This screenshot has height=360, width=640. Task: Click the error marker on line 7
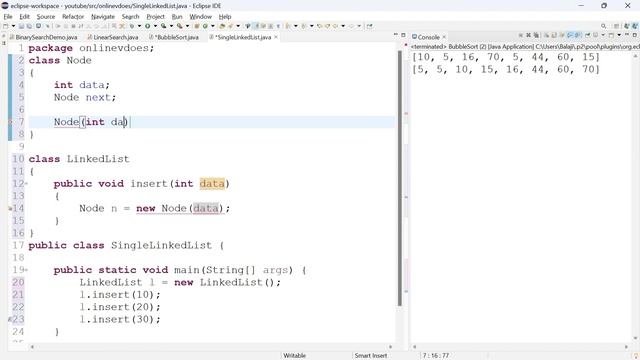click(x=10, y=122)
